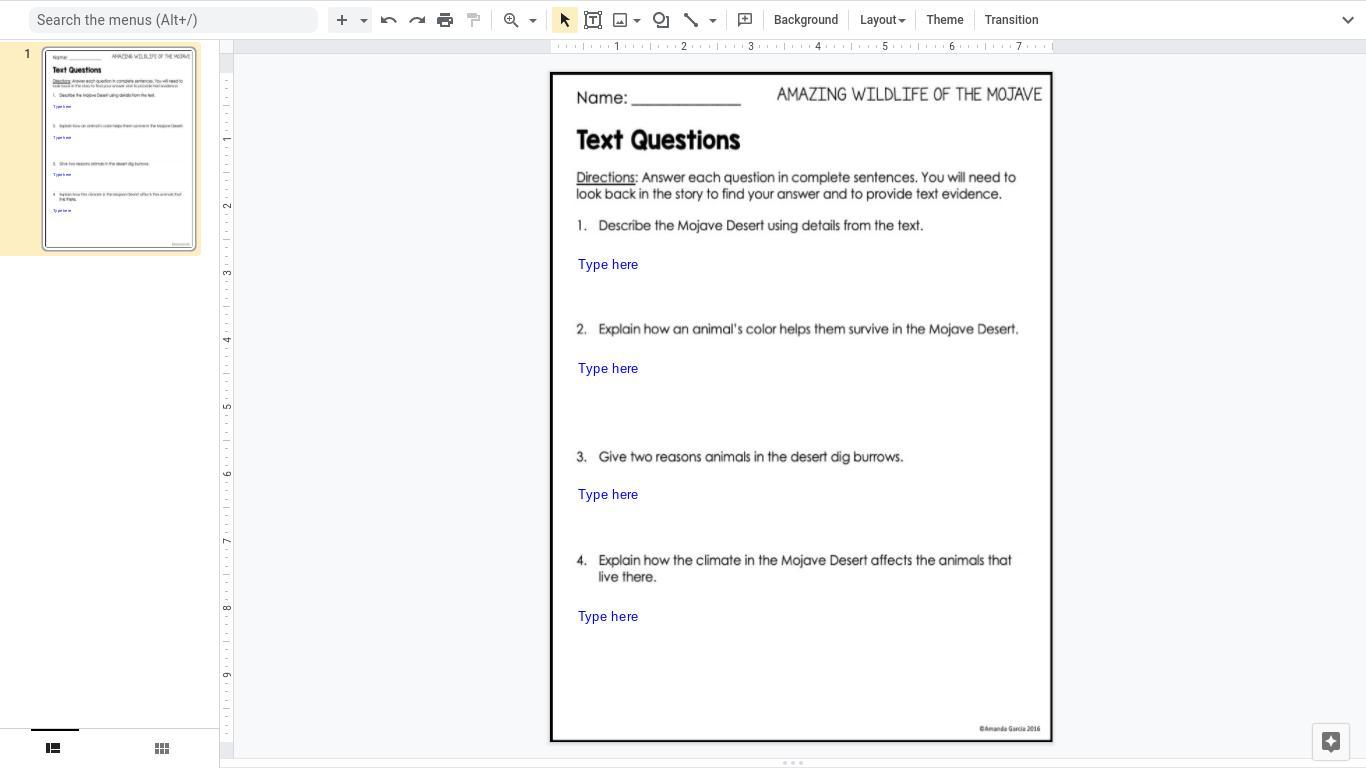
Task: Select the Paint format tool
Action: click(474, 20)
